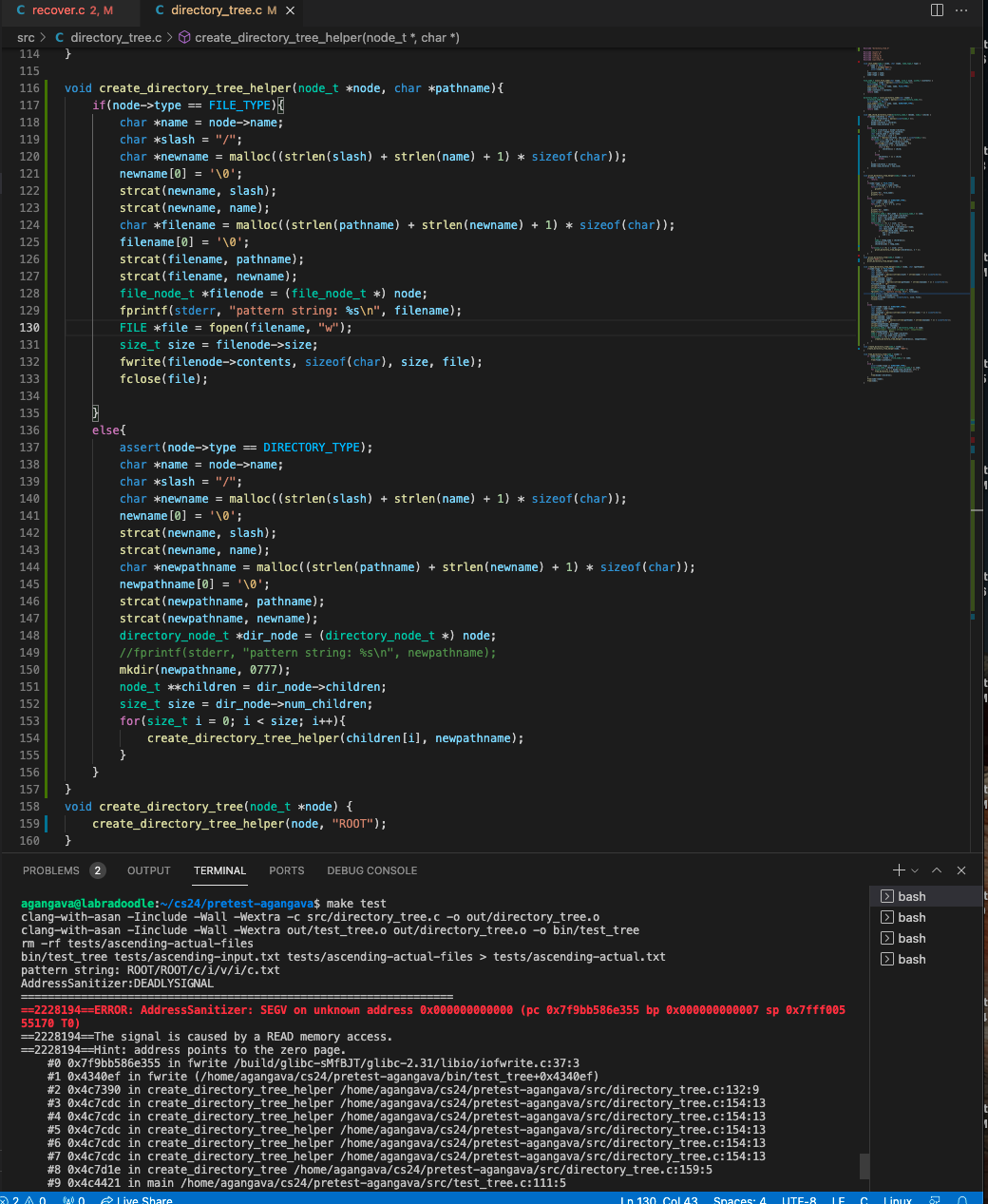Select the last bash terminal in list
This screenshot has width=988, height=1204.
tap(911, 959)
